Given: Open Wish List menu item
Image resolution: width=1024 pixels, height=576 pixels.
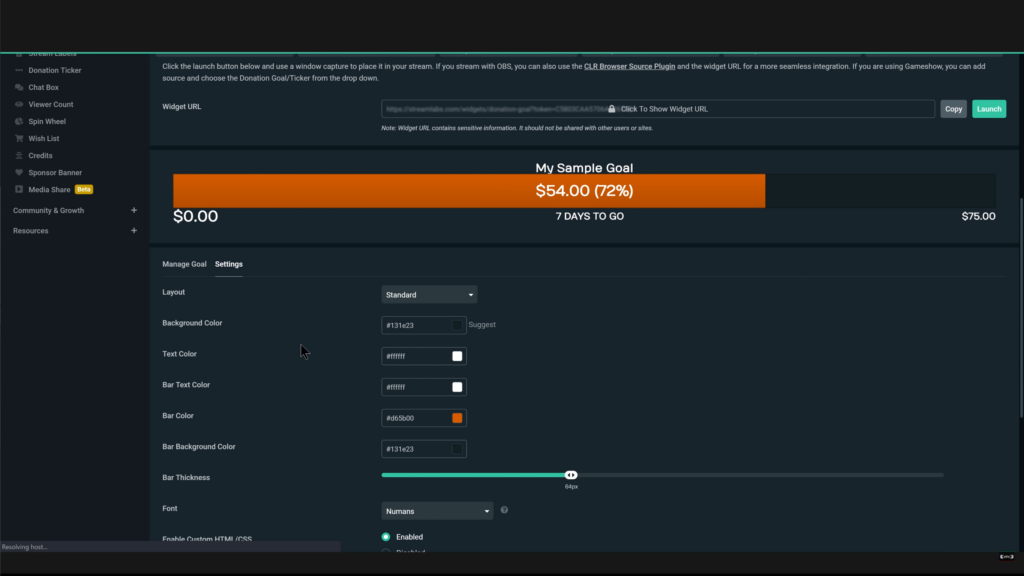Looking at the screenshot, I should (44, 138).
